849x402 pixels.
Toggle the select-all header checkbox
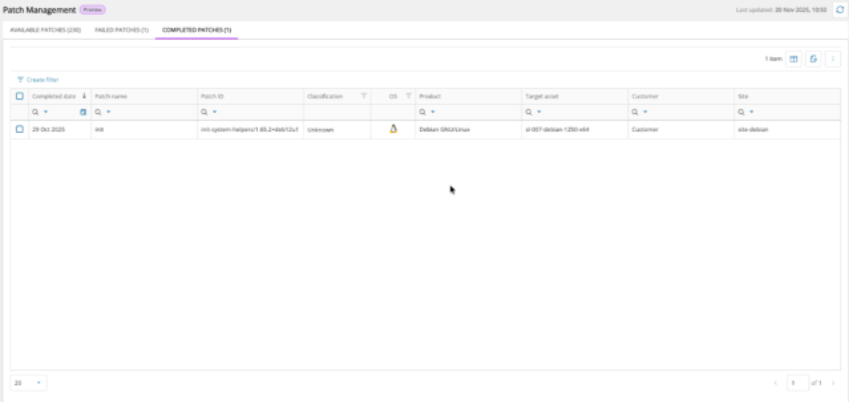pos(20,96)
